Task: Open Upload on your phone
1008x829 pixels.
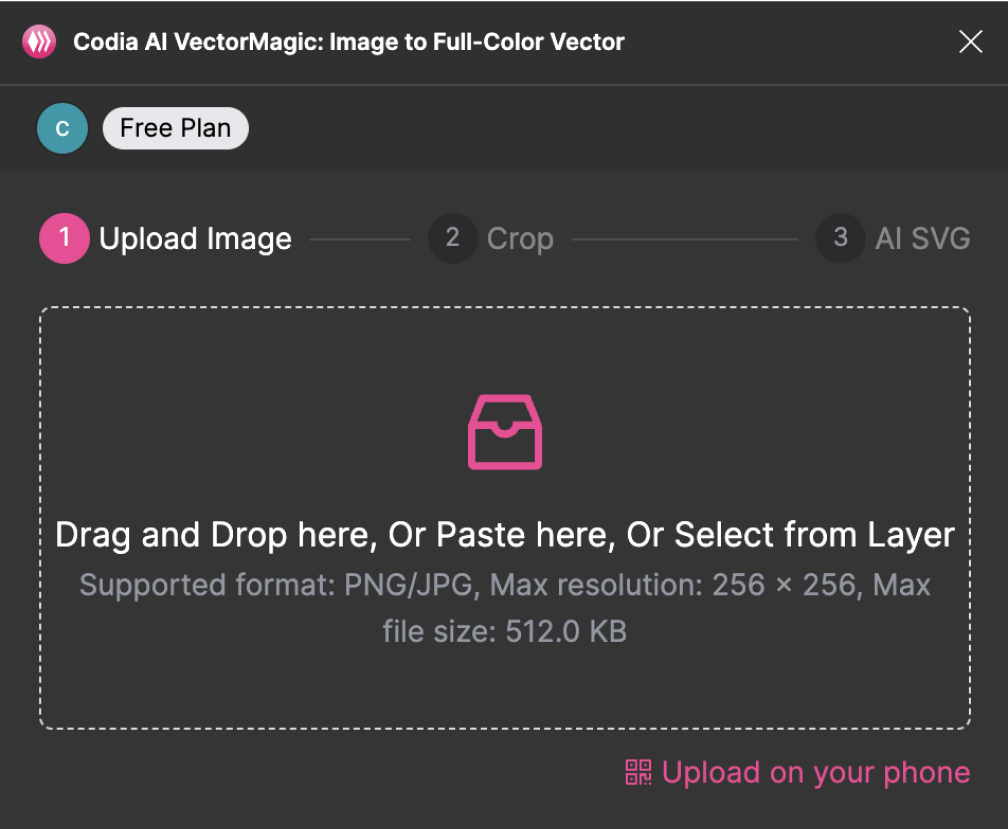Action: tap(815, 772)
